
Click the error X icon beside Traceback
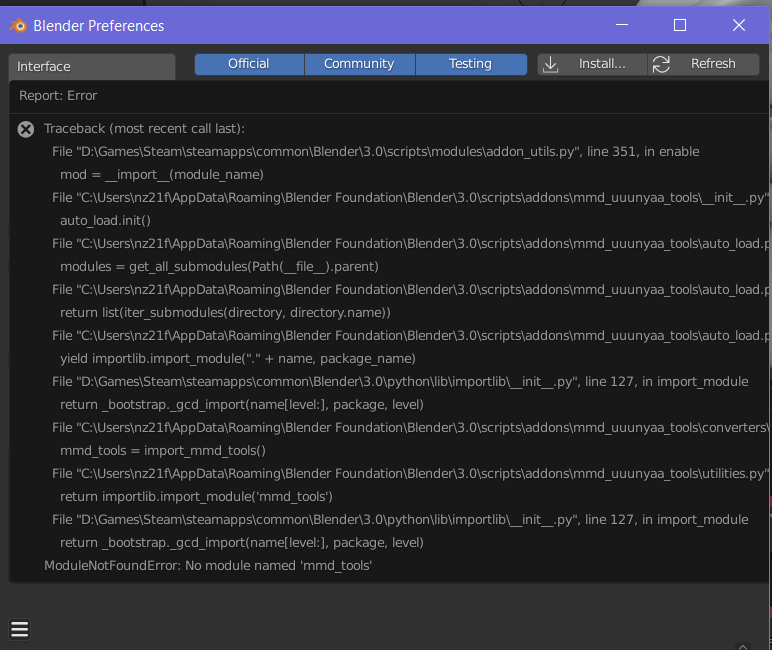coord(26,130)
